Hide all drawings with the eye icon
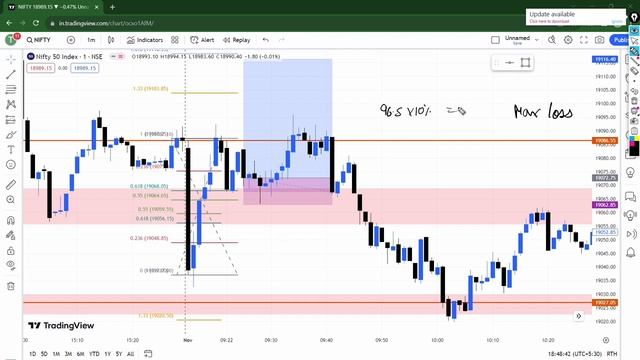The width and height of the screenshot is (640, 360). (11, 265)
